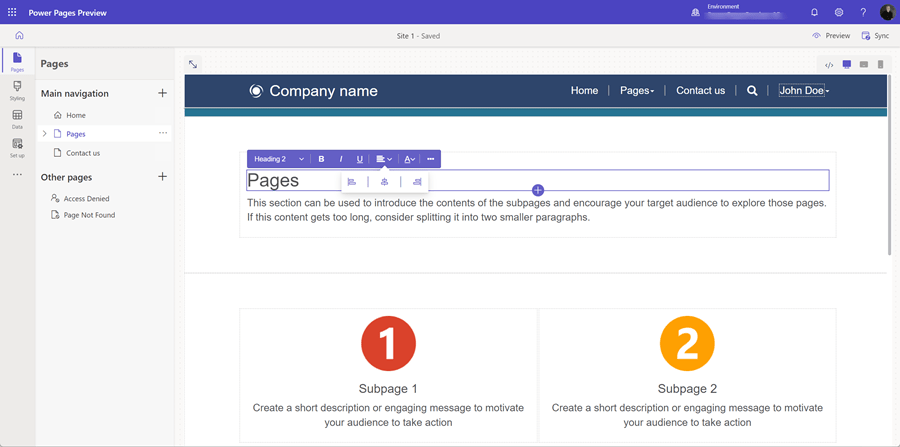900x447 pixels.
Task: Open the Styling workspace in the sidebar
Action: (17, 91)
